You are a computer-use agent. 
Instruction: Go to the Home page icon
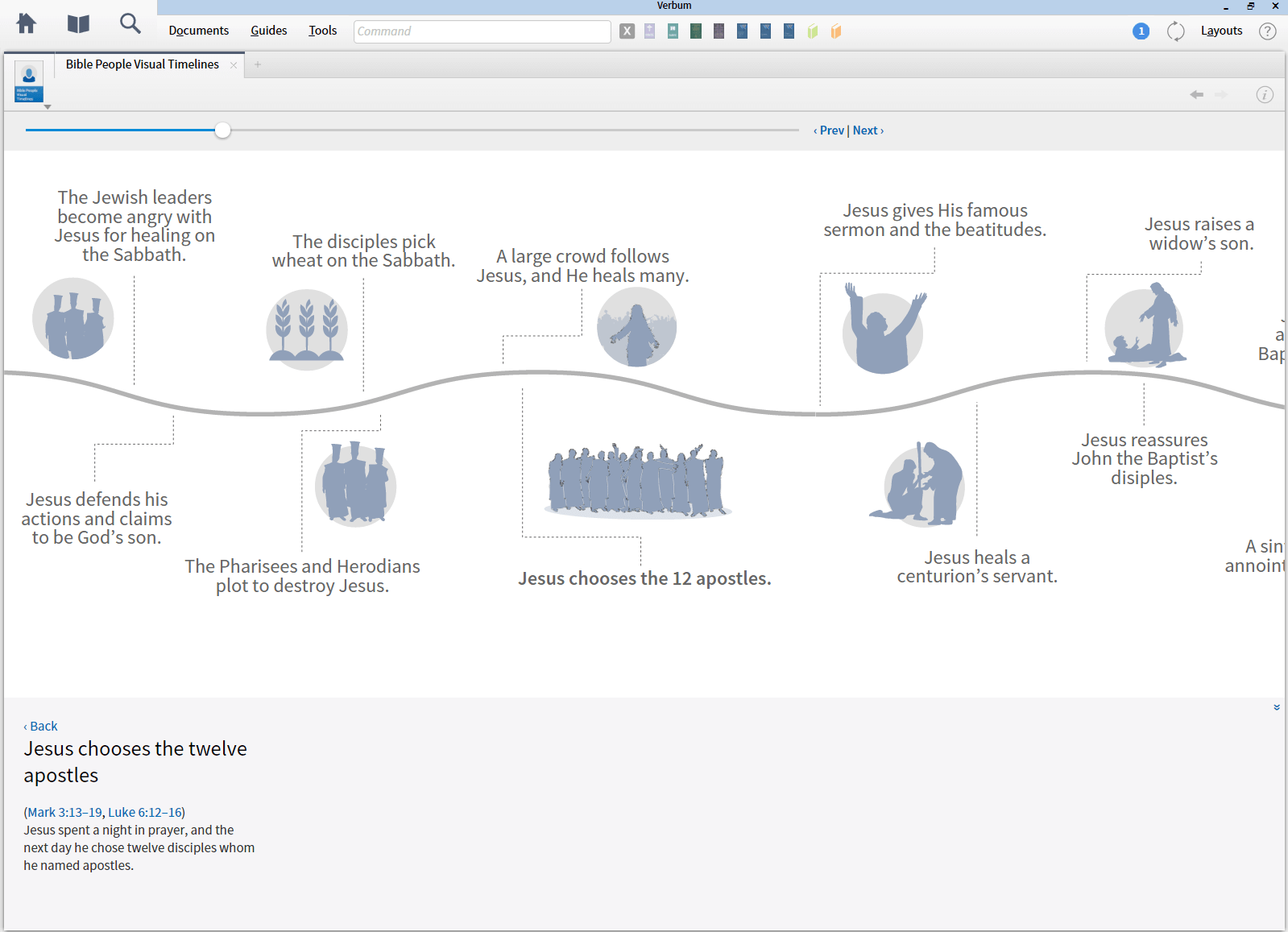(x=27, y=24)
